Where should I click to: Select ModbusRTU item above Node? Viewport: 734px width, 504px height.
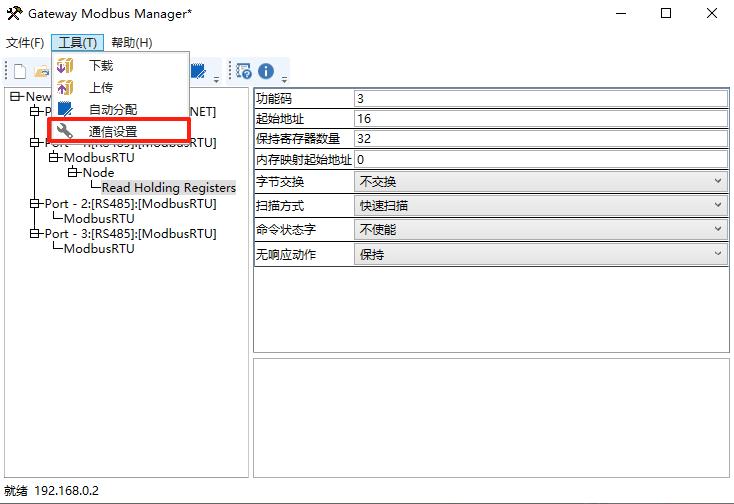tap(99, 158)
